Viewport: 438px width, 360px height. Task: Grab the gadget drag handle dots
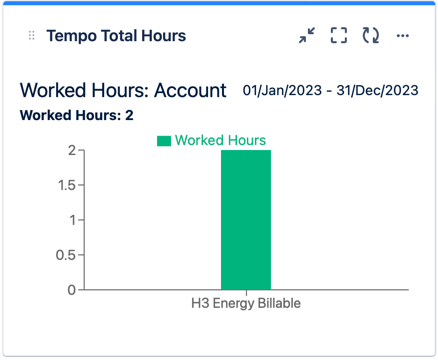click(32, 36)
